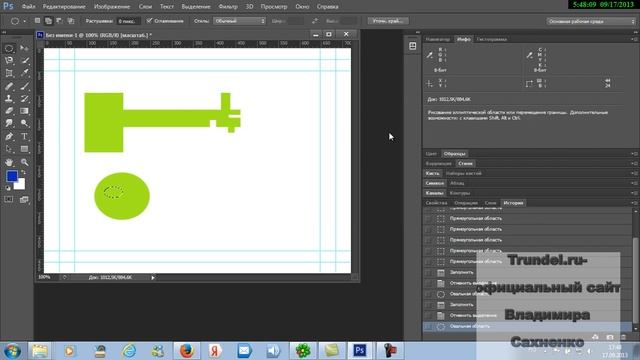The height and width of the screenshot is (360, 640).
Task: Choose Subtract from selection mode
Action: pyautogui.click(x=59, y=21)
